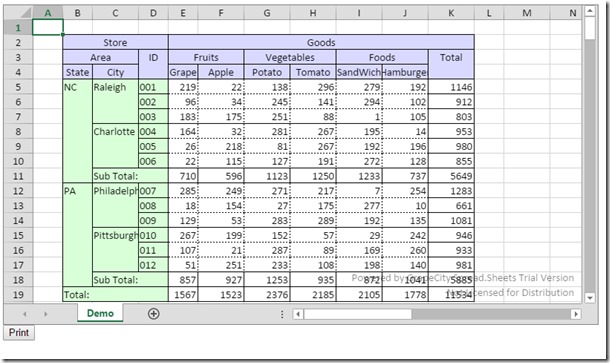Click the 1123 potato subtotal cell
Viewport: 610px width, 363px height.
click(x=267, y=176)
